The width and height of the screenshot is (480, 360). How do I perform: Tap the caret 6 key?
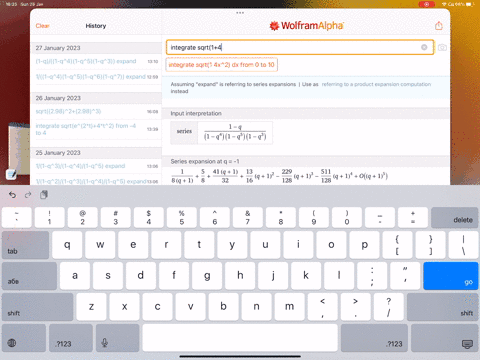pyautogui.click(x=215, y=218)
